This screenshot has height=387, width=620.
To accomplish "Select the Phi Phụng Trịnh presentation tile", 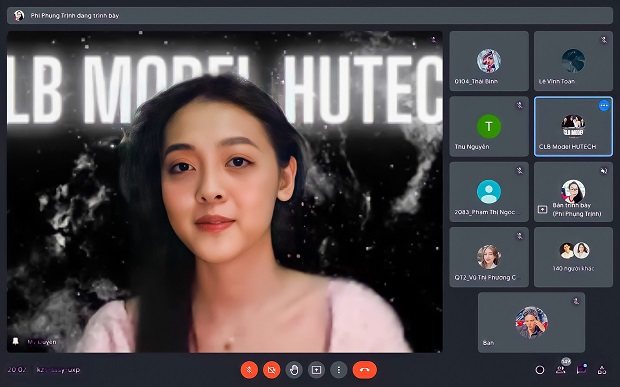I will point(573,192).
